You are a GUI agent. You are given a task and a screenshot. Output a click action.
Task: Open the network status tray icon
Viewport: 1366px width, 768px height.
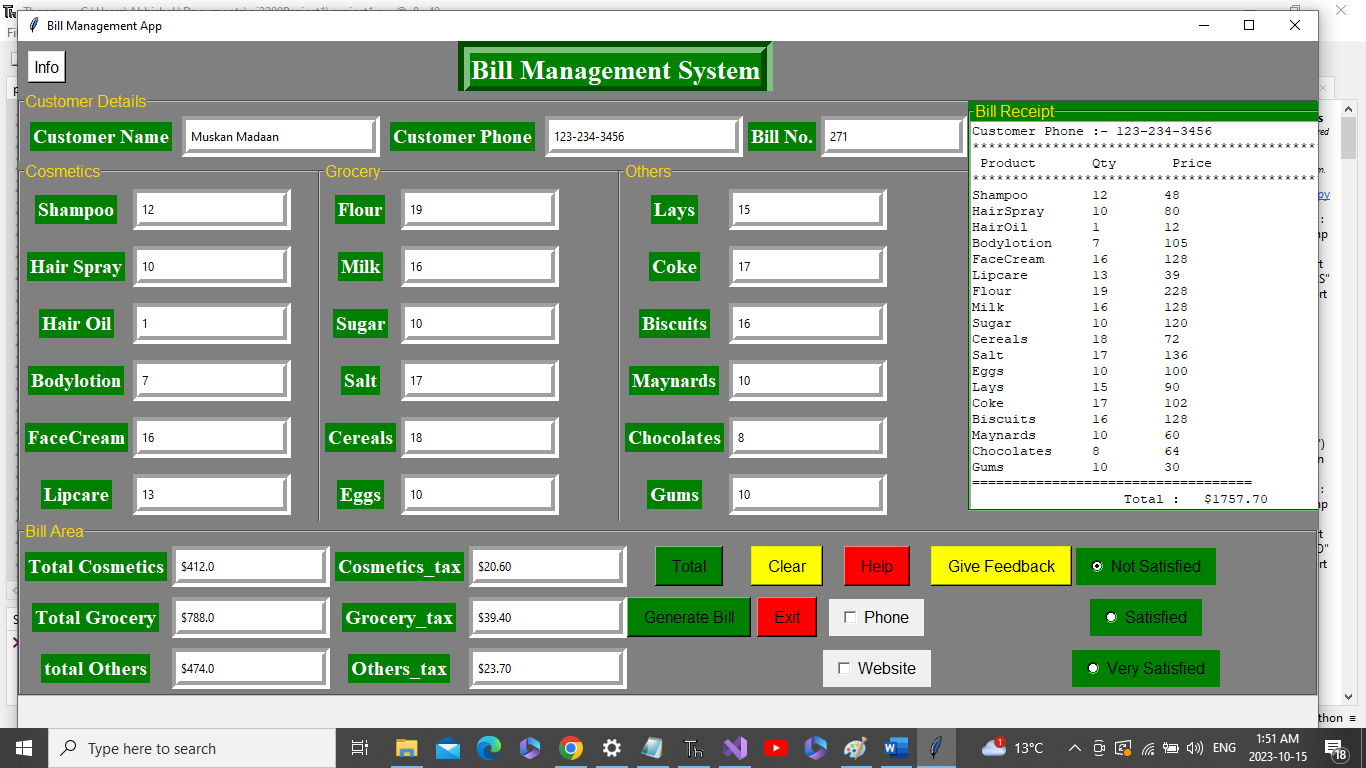click(x=1147, y=747)
